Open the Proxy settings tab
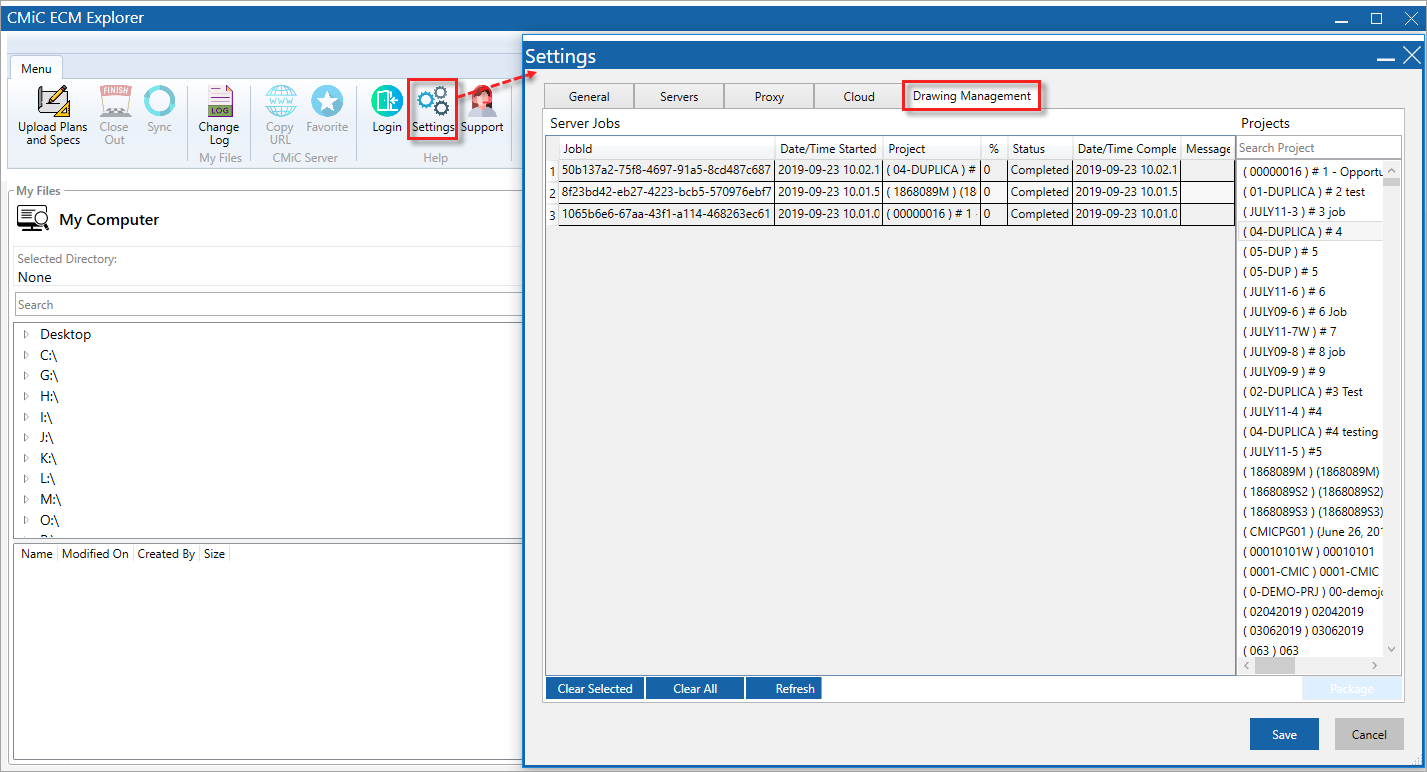The height and width of the screenshot is (772, 1427). [768, 96]
